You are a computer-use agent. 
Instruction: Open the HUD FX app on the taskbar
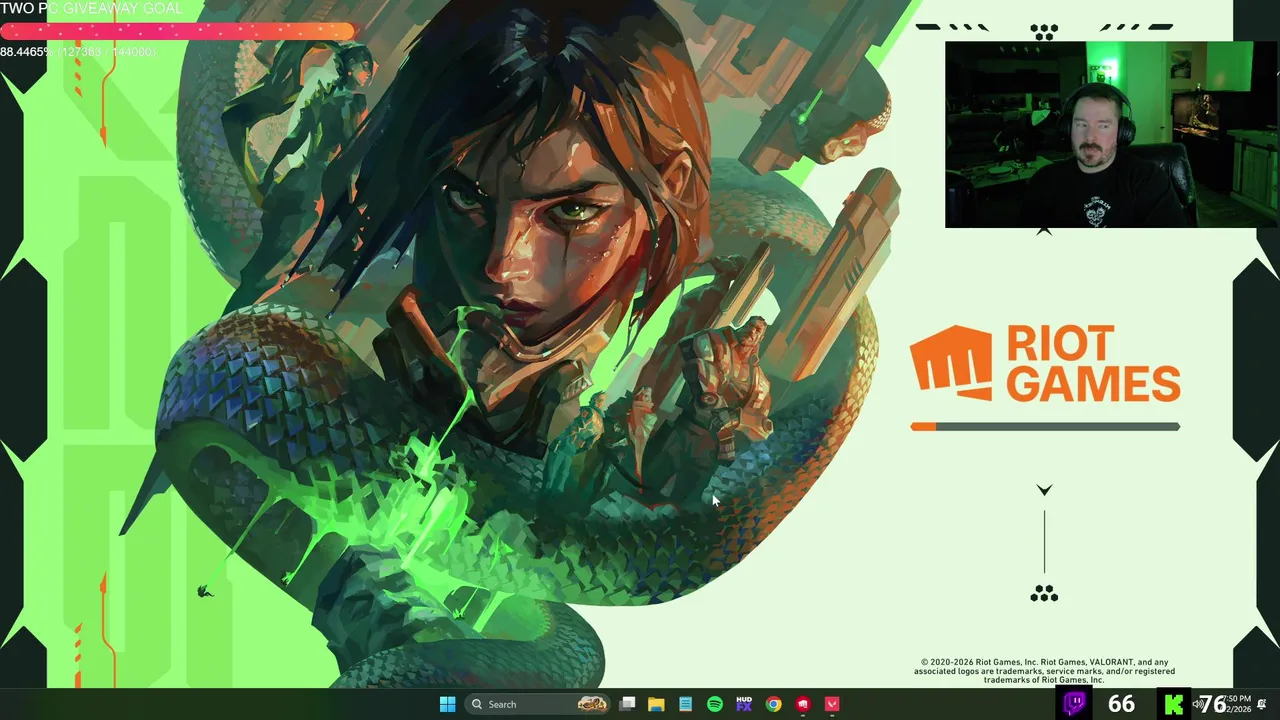coord(744,704)
